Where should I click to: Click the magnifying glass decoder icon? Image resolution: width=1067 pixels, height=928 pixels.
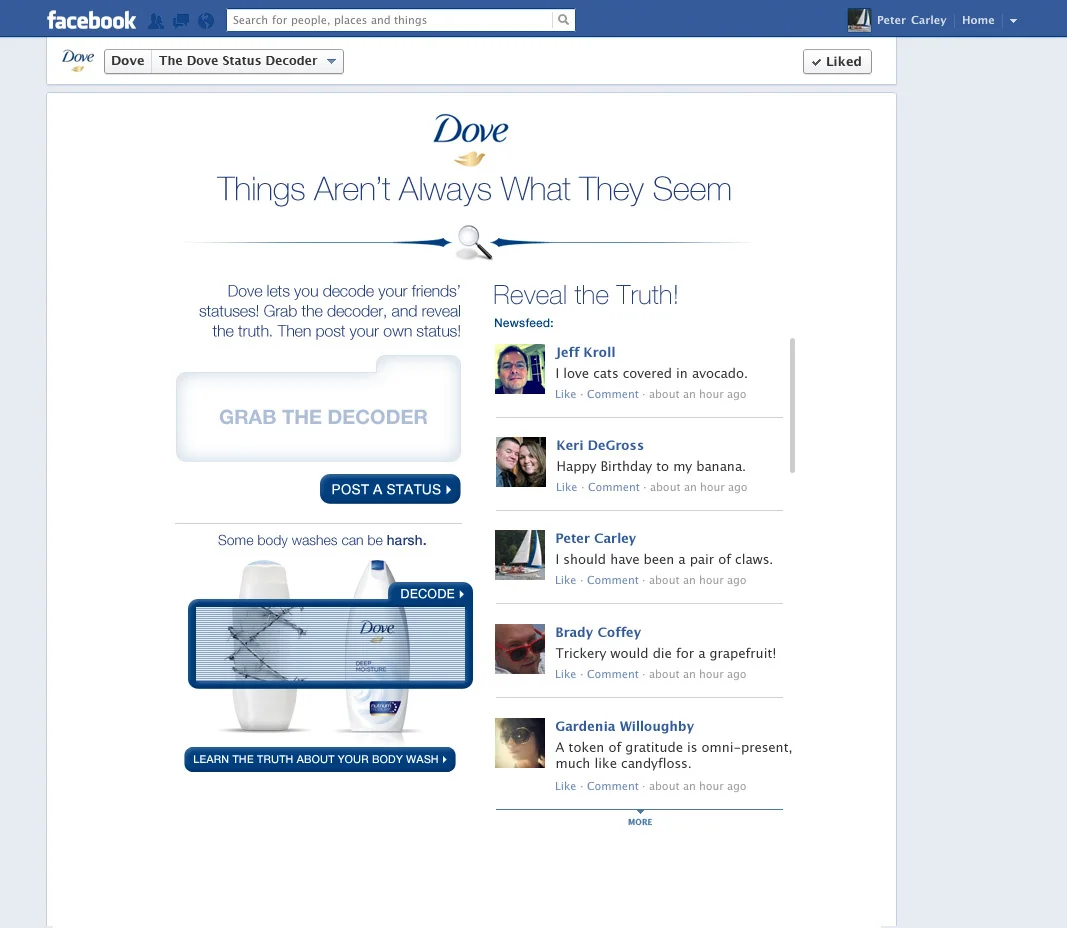[474, 242]
